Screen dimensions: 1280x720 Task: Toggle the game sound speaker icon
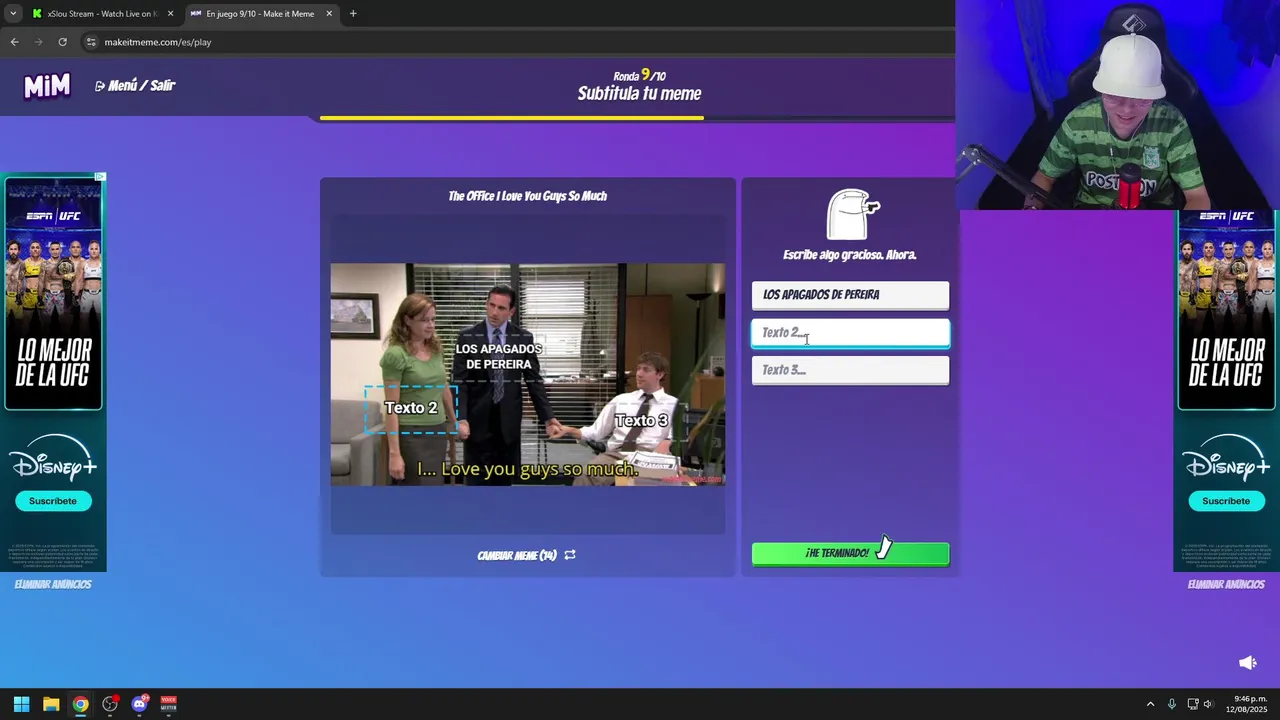tap(1248, 663)
